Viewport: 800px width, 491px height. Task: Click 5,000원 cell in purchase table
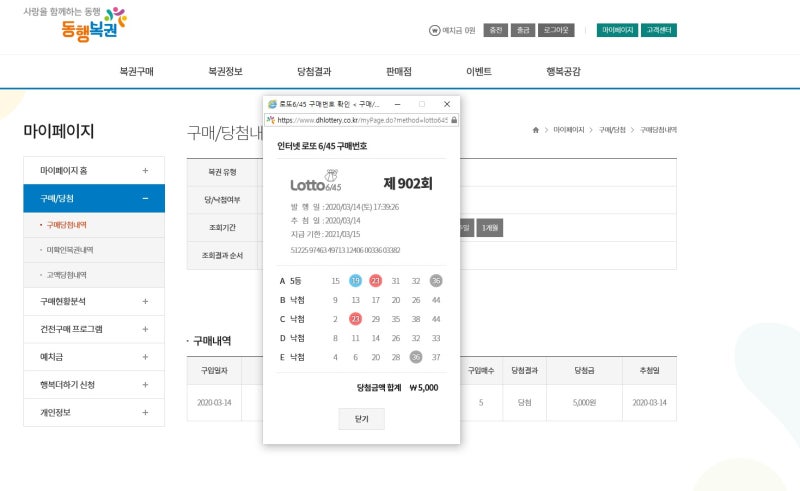[x=584, y=403]
